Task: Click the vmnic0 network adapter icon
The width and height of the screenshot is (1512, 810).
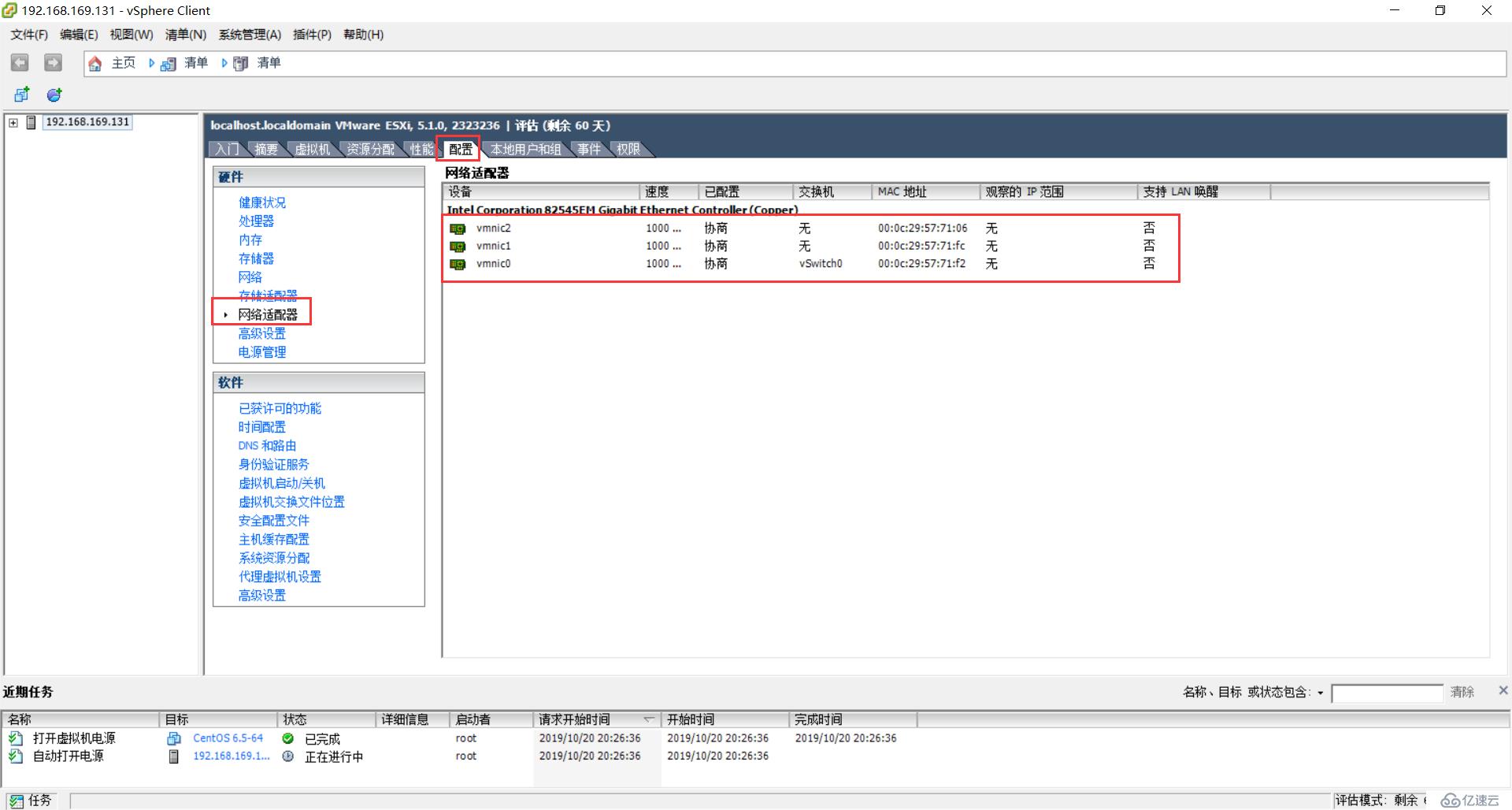Action: pos(458,264)
